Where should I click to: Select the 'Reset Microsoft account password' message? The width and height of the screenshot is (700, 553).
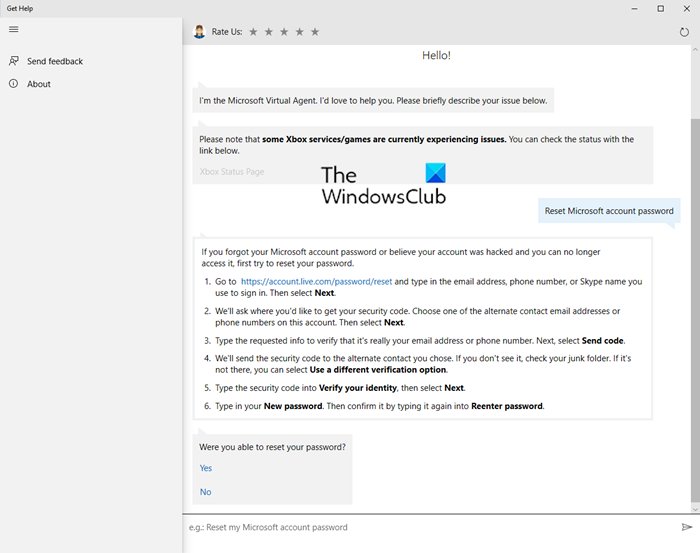click(609, 211)
